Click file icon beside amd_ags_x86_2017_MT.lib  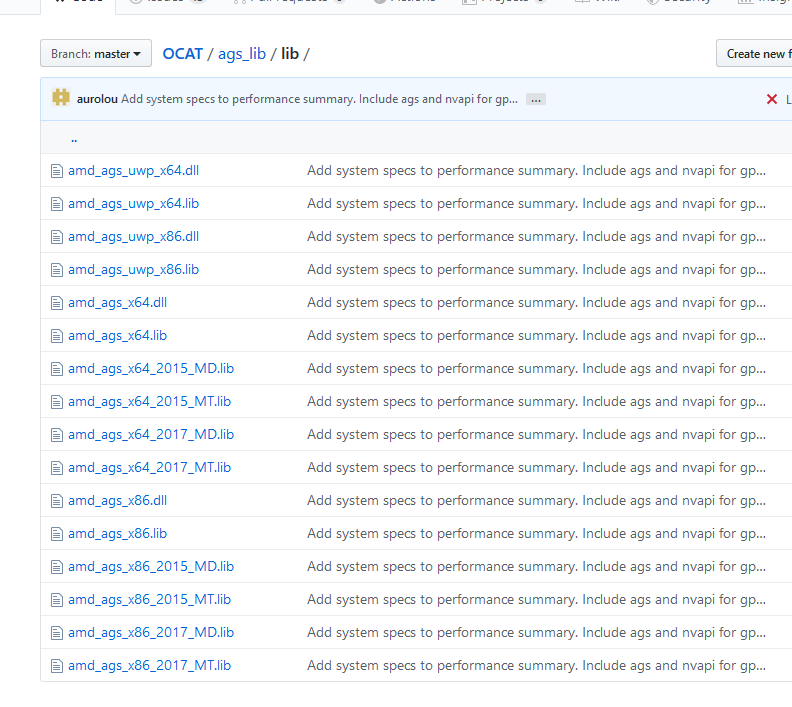[x=57, y=666]
